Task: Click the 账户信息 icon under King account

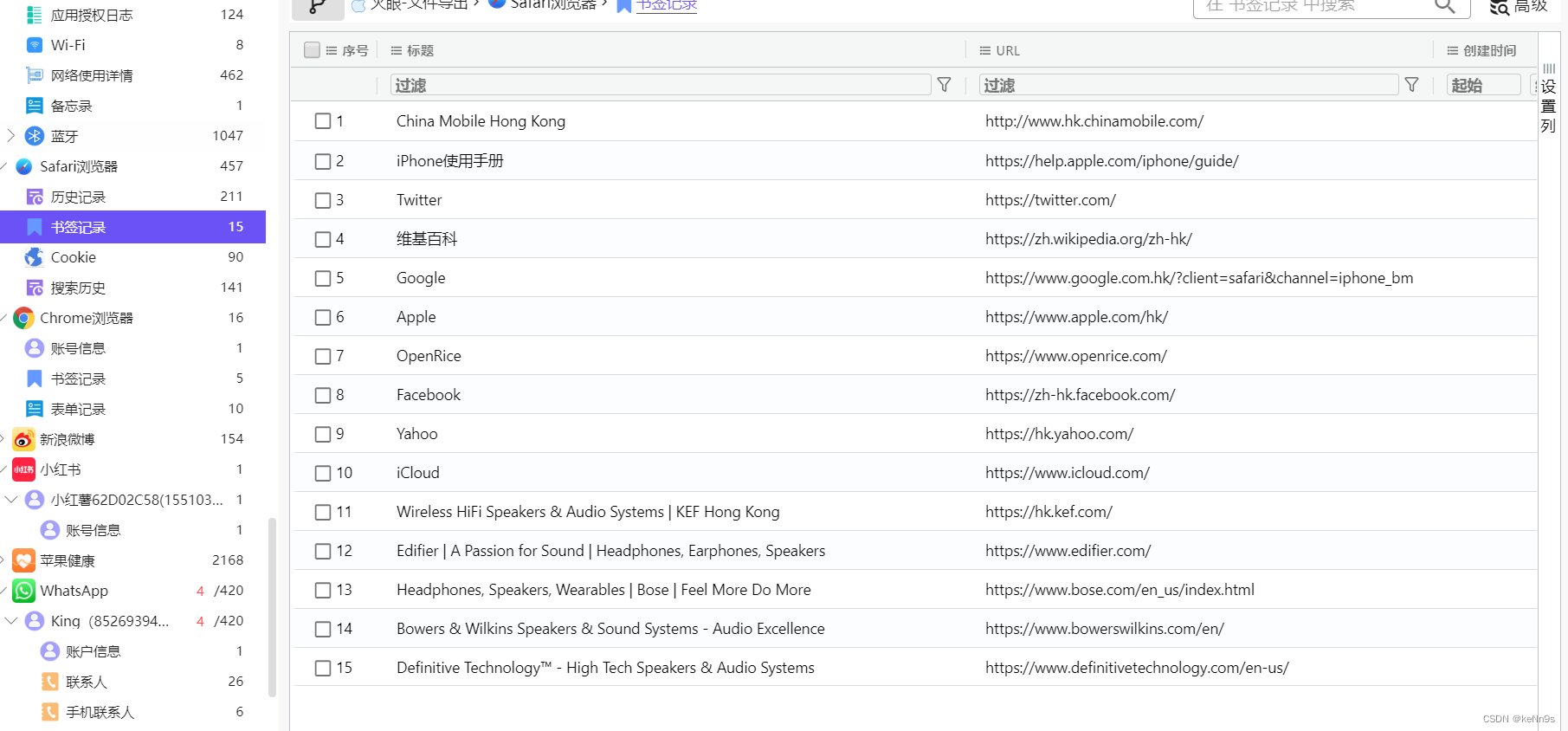Action: coord(50,651)
